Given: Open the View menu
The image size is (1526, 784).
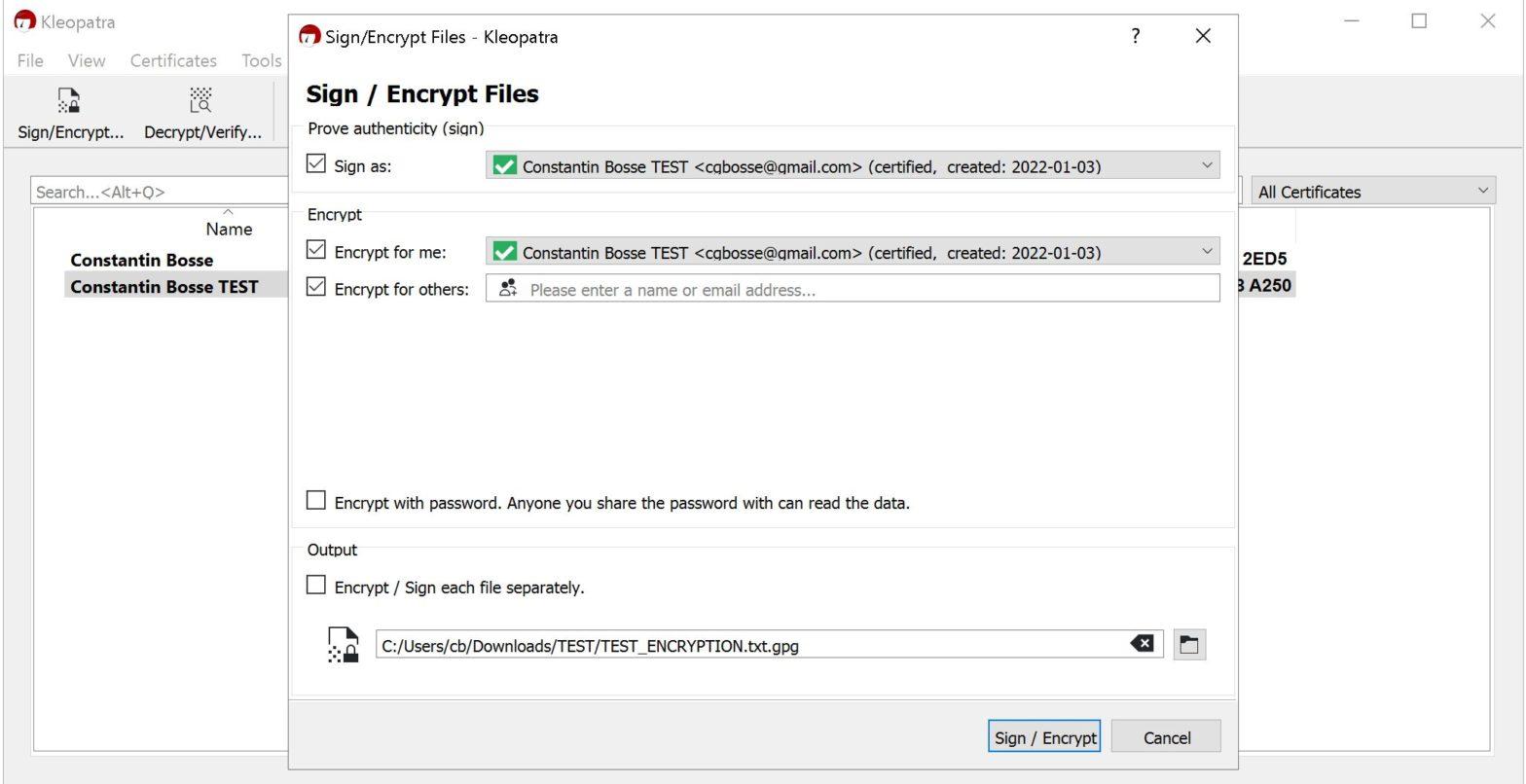Looking at the screenshot, I should pyautogui.click(x=87, y=60).
